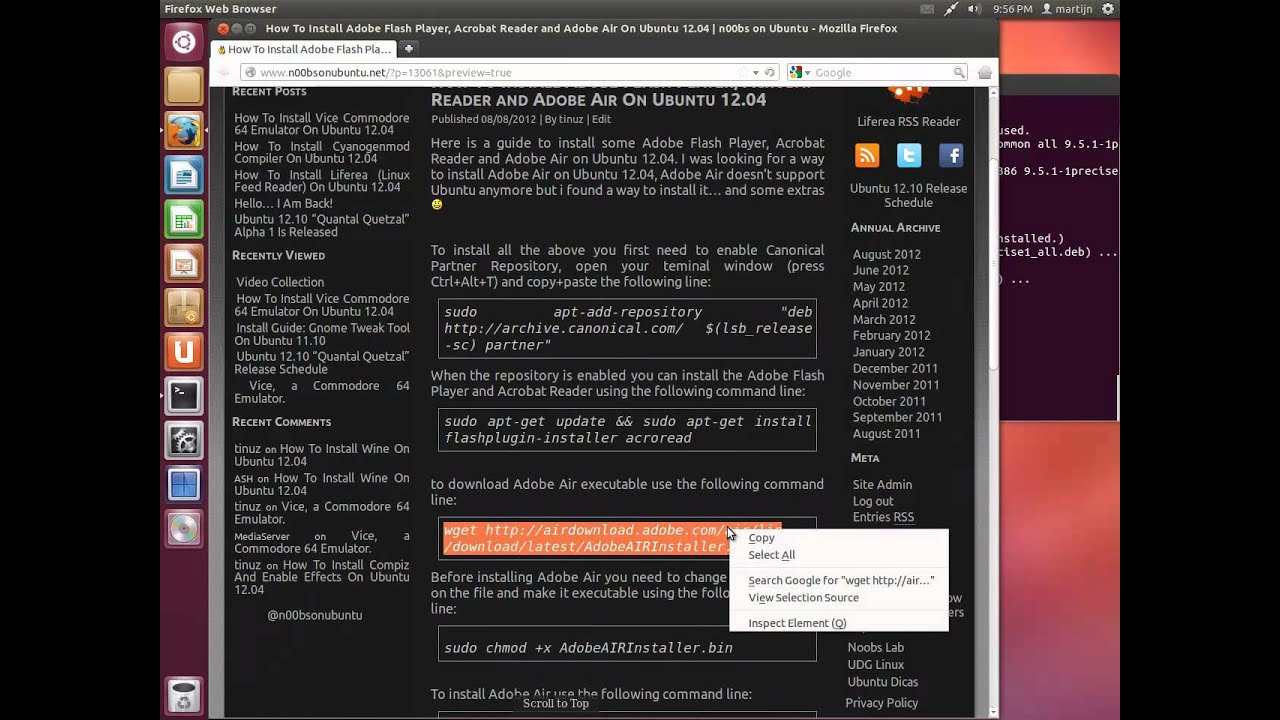Open the Noobs Lab link

pyautogui.click(x=875, y=647)
